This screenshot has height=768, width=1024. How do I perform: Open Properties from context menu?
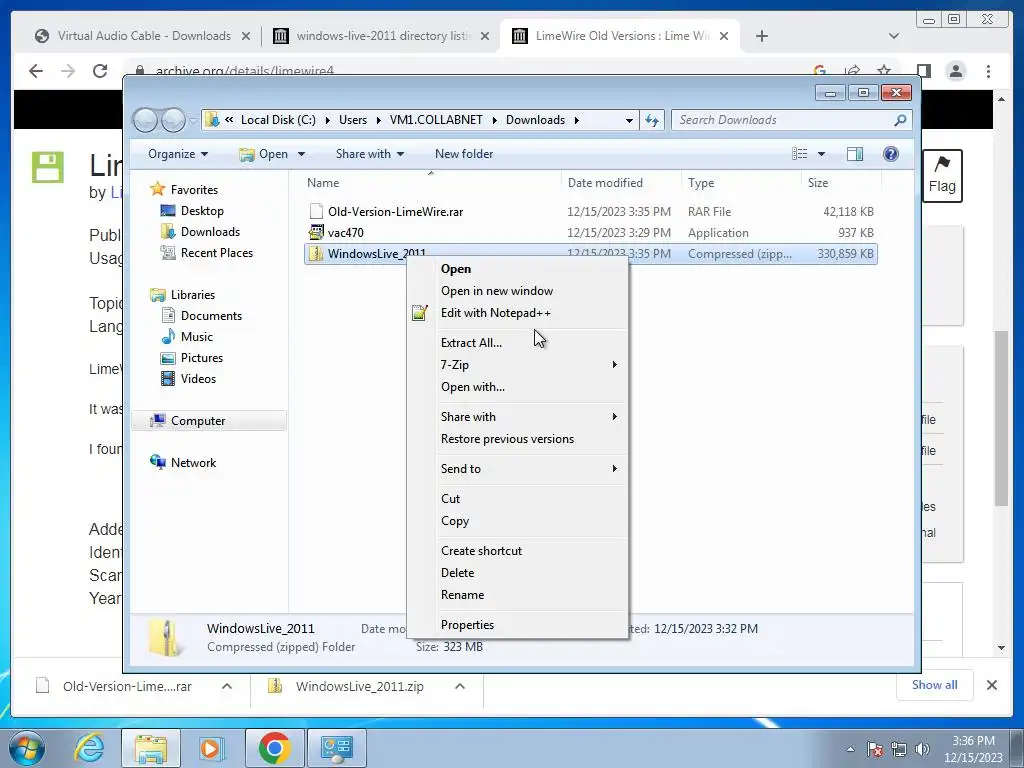tap(467, 625)
